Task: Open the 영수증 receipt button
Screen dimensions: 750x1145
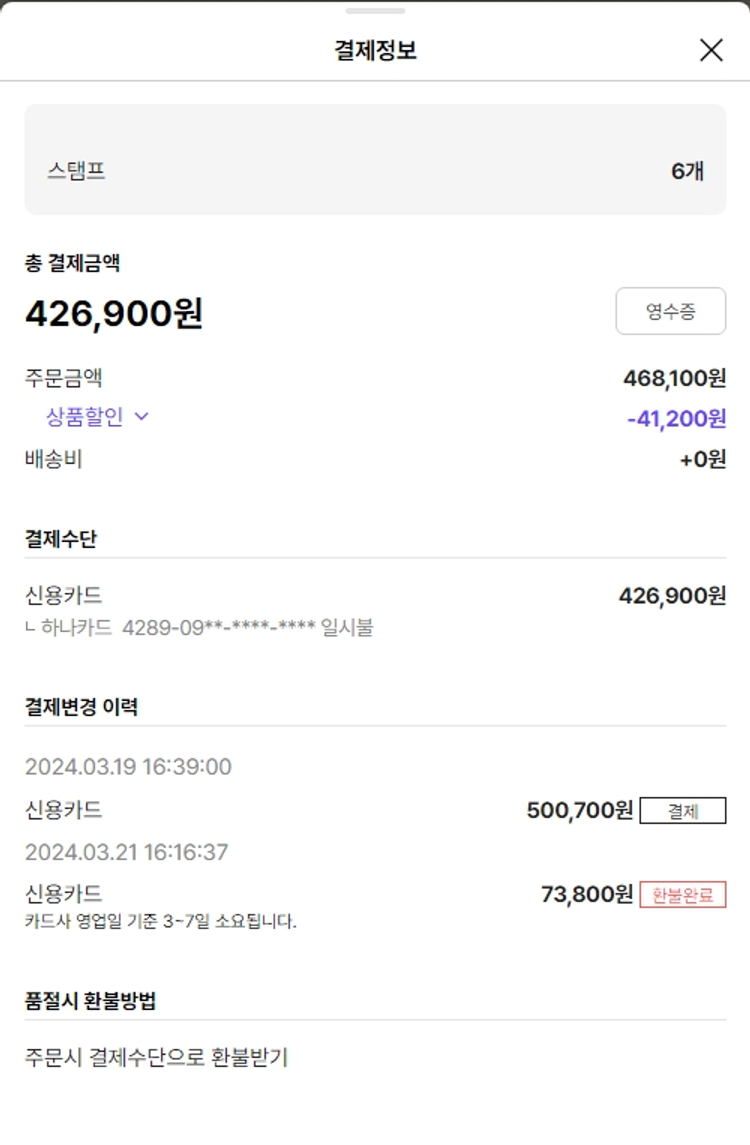Action: click(670, 312)
